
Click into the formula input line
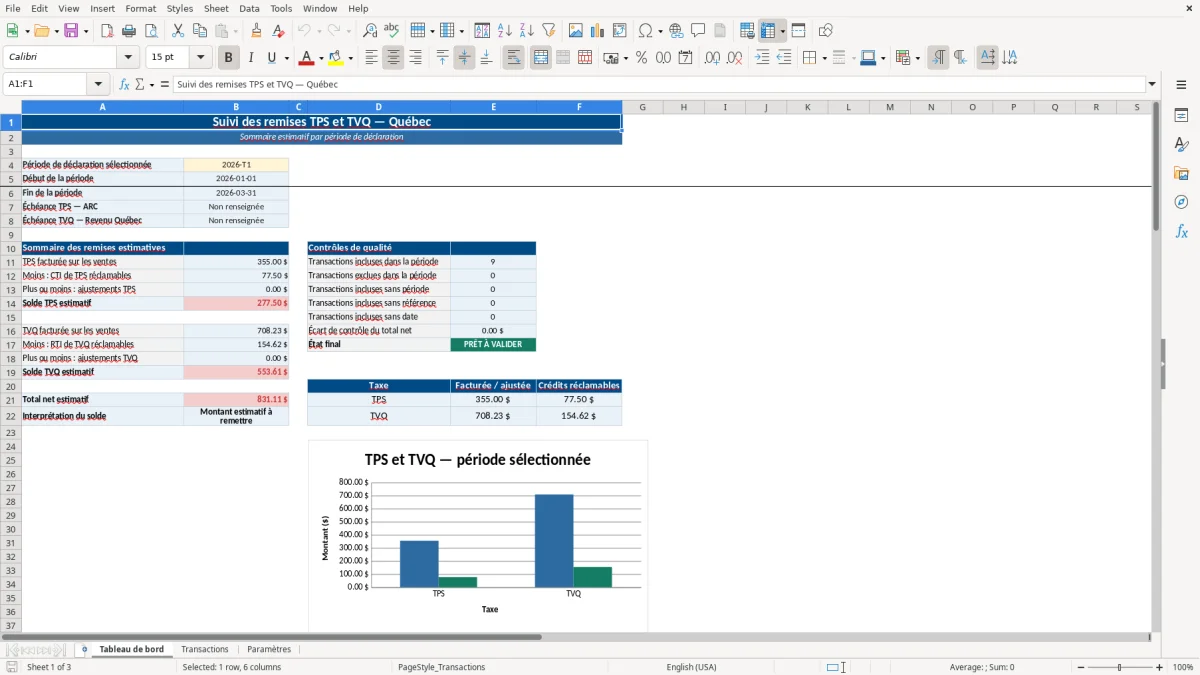[x=658, y=84]
